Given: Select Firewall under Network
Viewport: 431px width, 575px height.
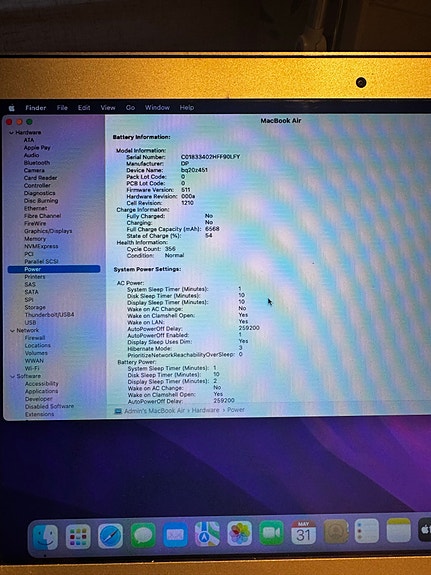Looking at the screenshot, I should (x=35, y=338).
